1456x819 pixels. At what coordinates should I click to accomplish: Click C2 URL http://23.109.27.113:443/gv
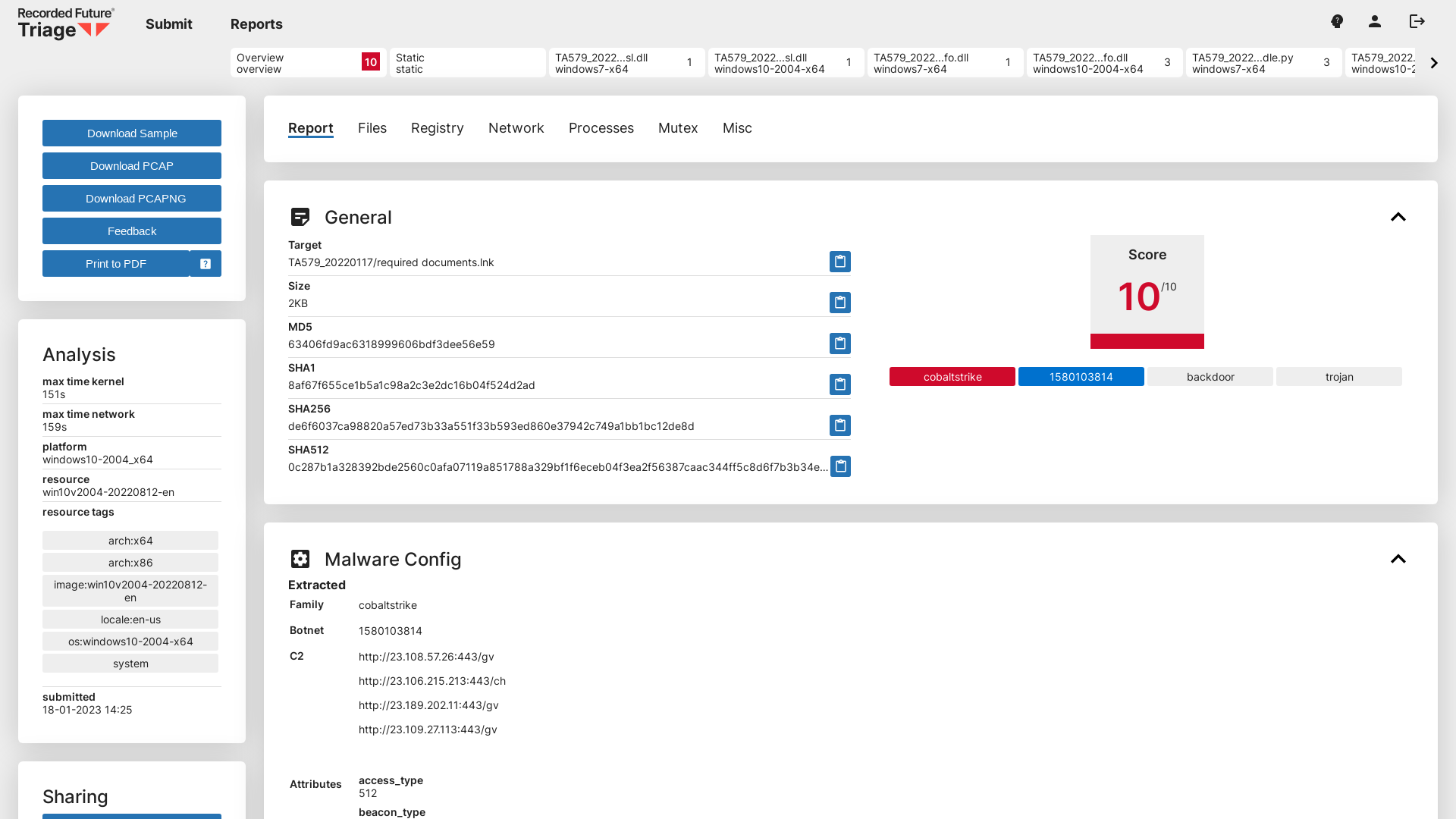click(428, 730)
